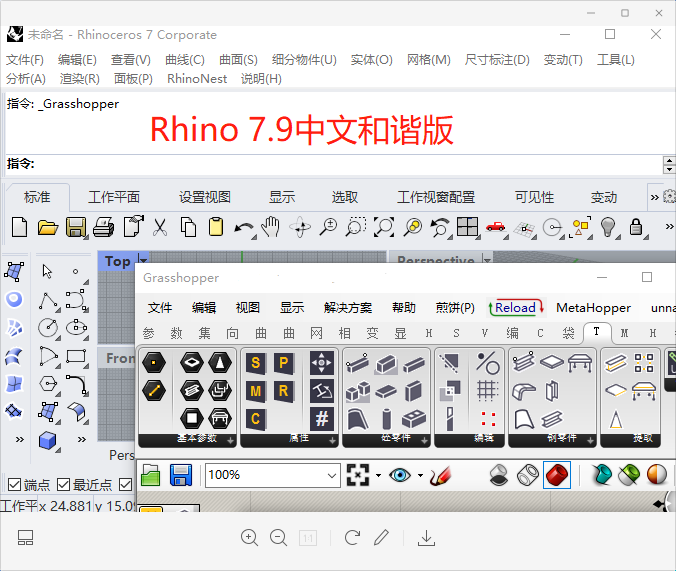Expand the 属性 panel in Grasshopper
Viewport: 676px width, 571px height.
(x=332, y=440)
